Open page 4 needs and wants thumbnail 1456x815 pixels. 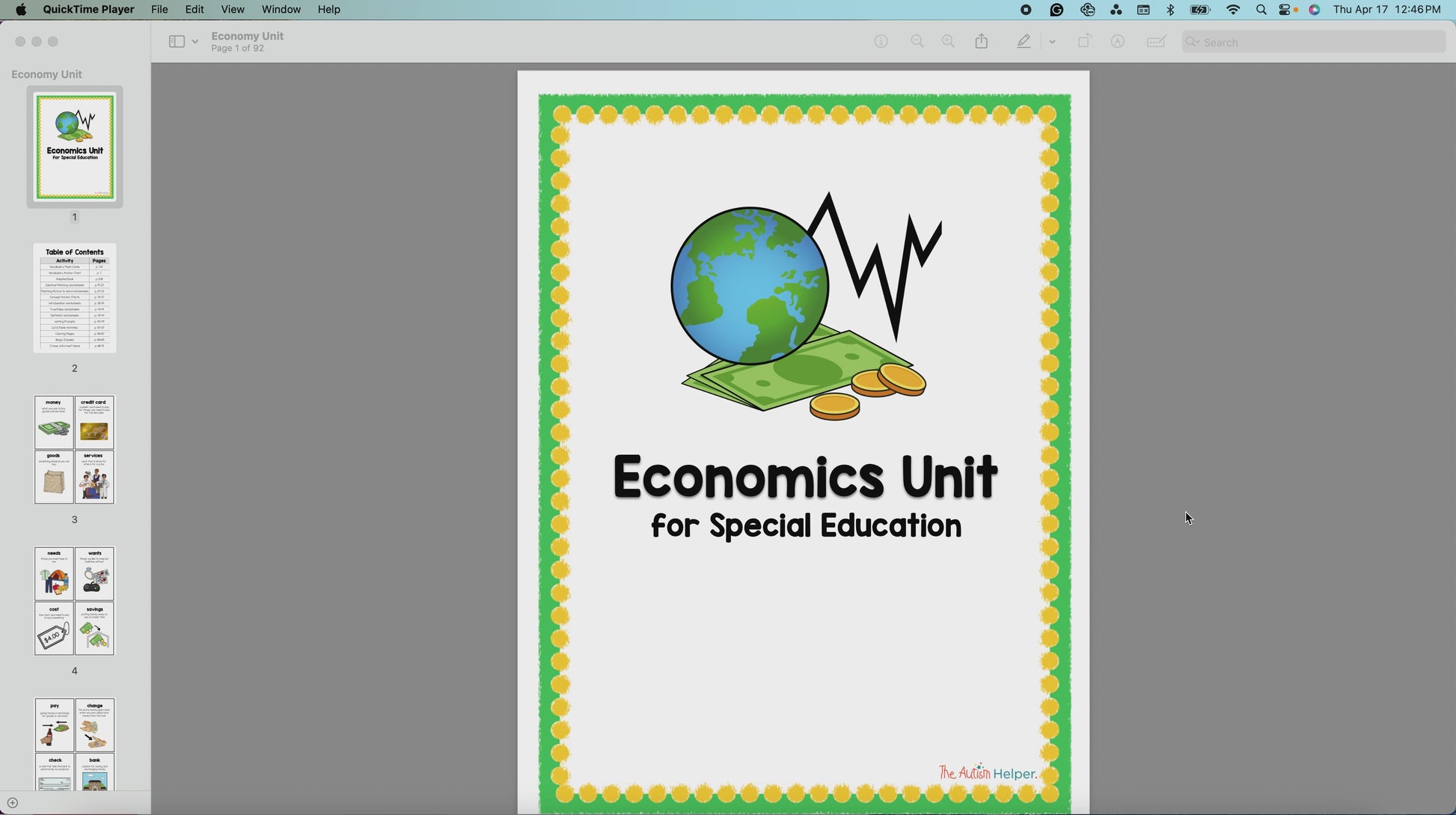point(74,601)
